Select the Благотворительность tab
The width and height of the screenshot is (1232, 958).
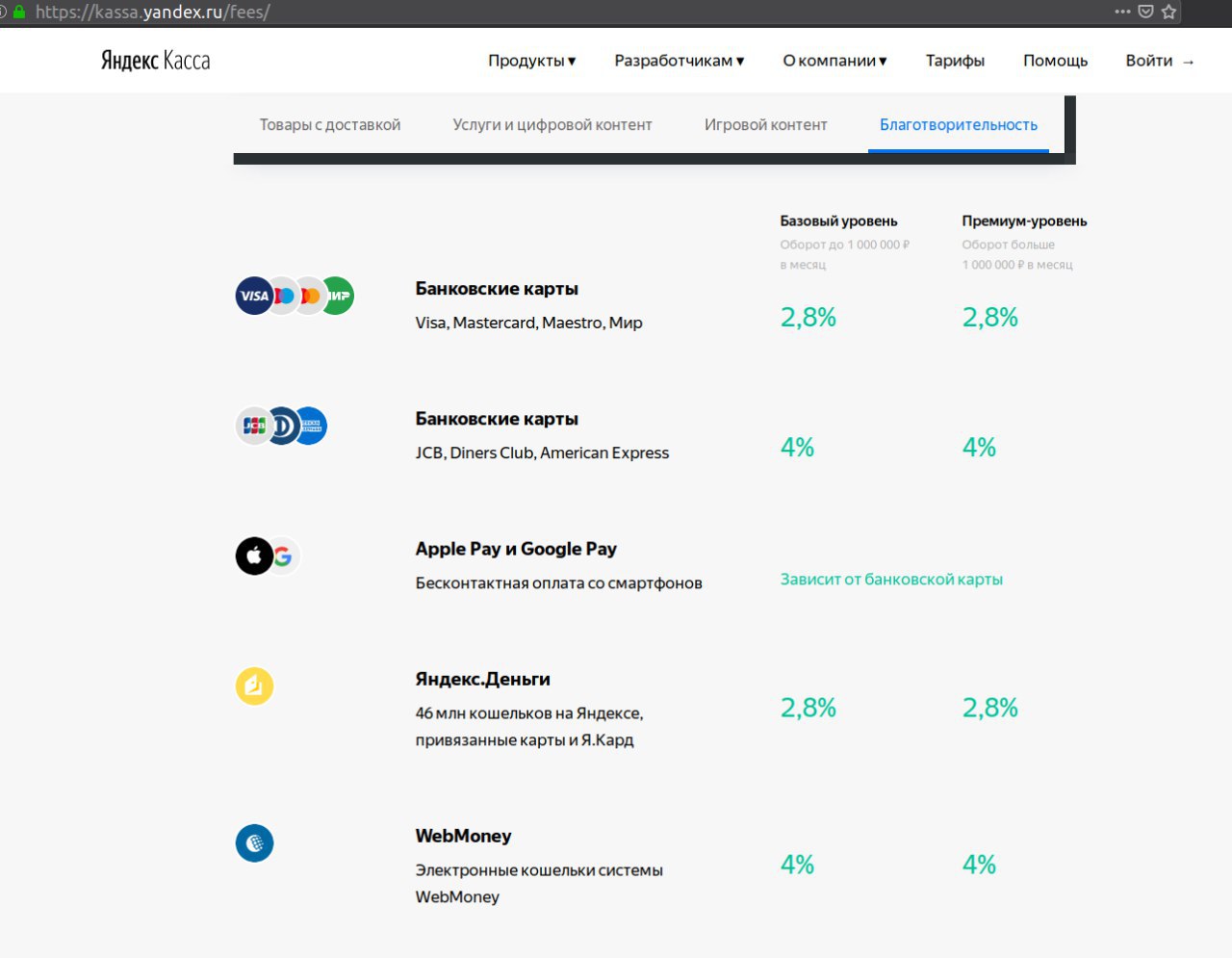[x=959, y=125]
